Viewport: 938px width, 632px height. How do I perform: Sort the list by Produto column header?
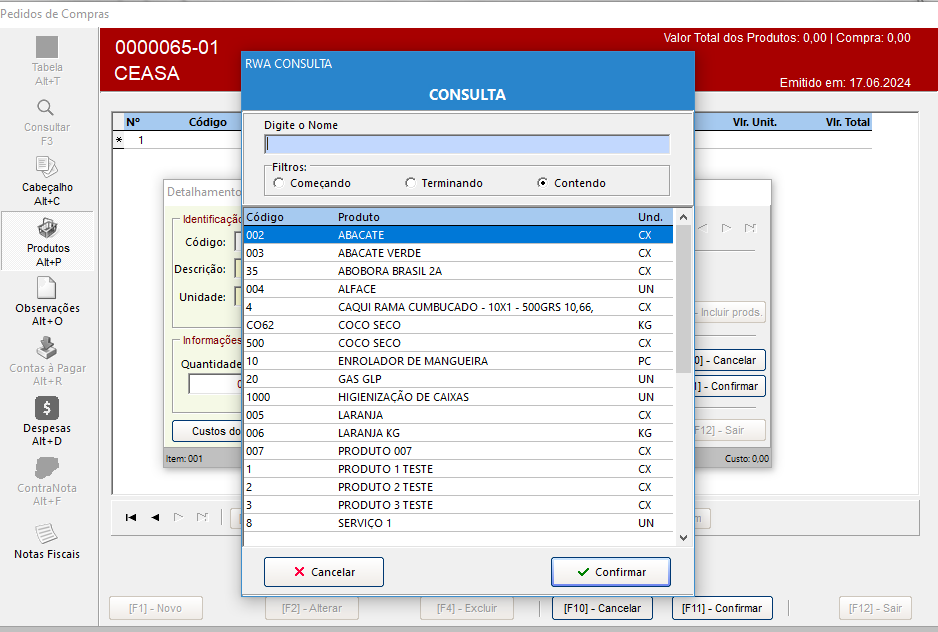point(359,217)
